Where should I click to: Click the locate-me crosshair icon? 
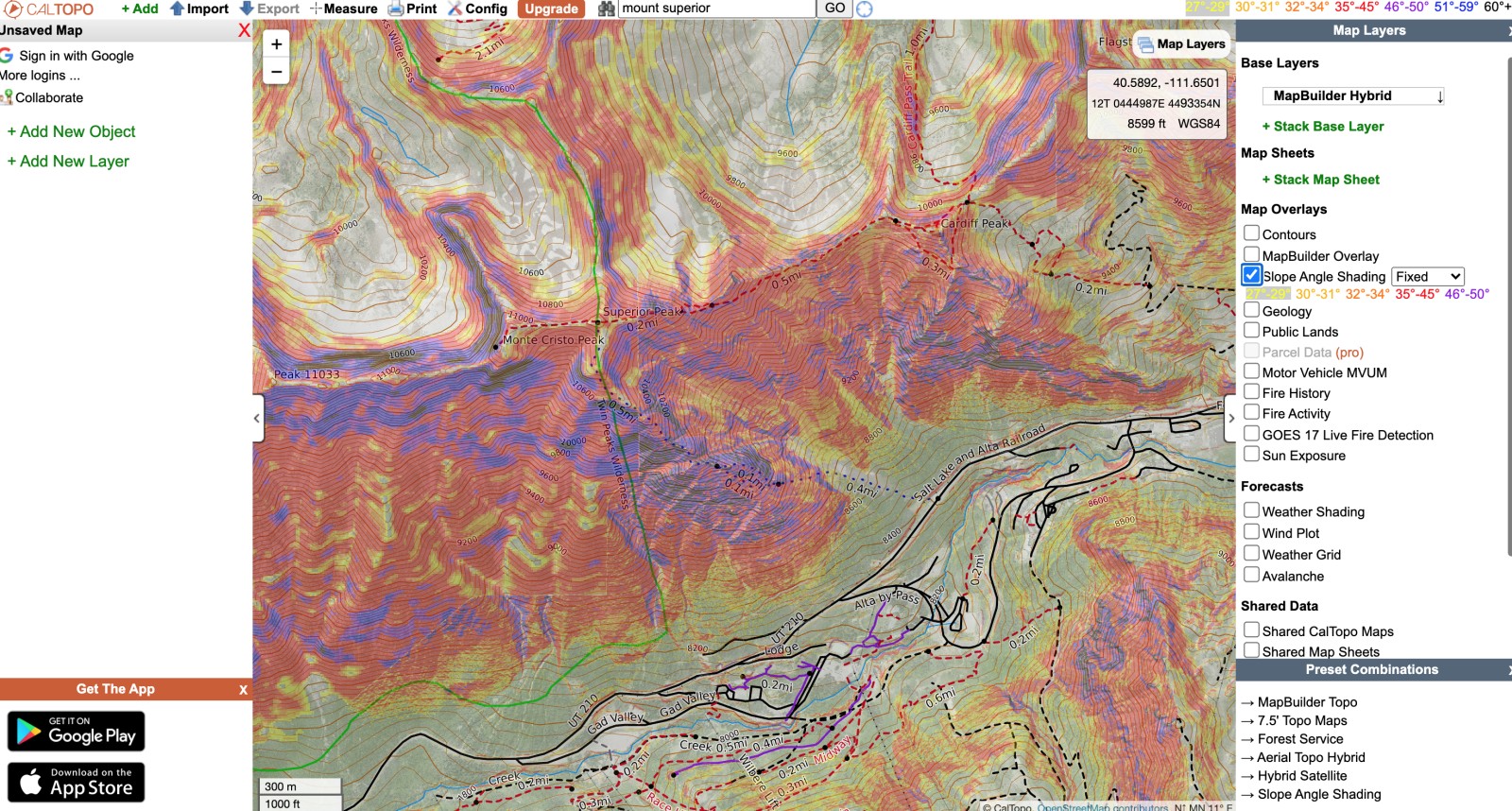864,9
